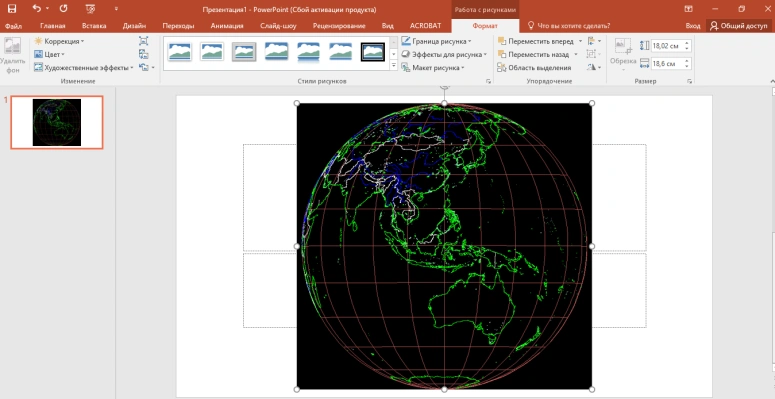The image size is (775, 399).
Task: Click Переместить вперед button
Action: click(x=536, y=42)
